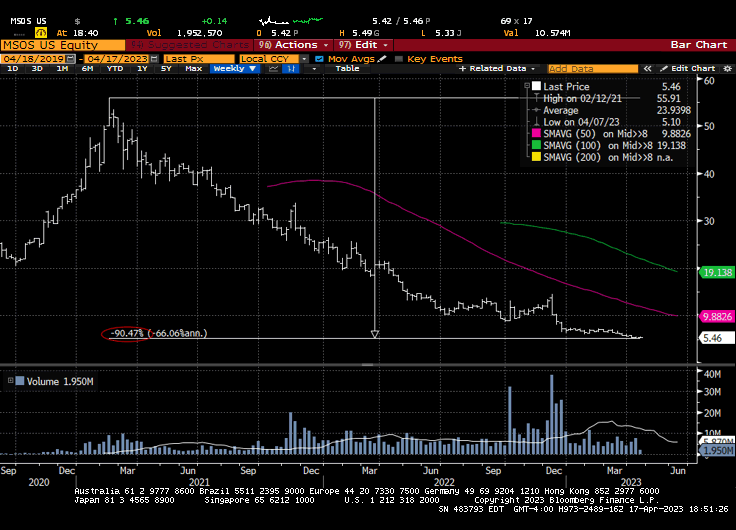Click the Average marker icon in legend
736x530 pixels.
coord(536,110)
